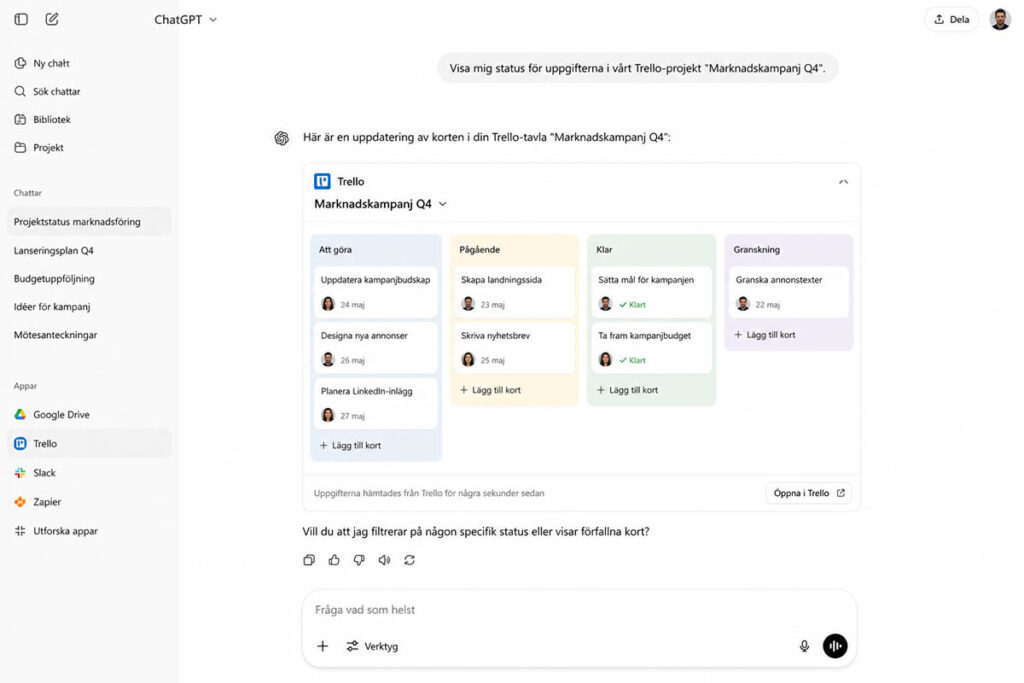Click Öppna i Trello button
This screenshot has height=683, width=1024.
coord(808,493)
